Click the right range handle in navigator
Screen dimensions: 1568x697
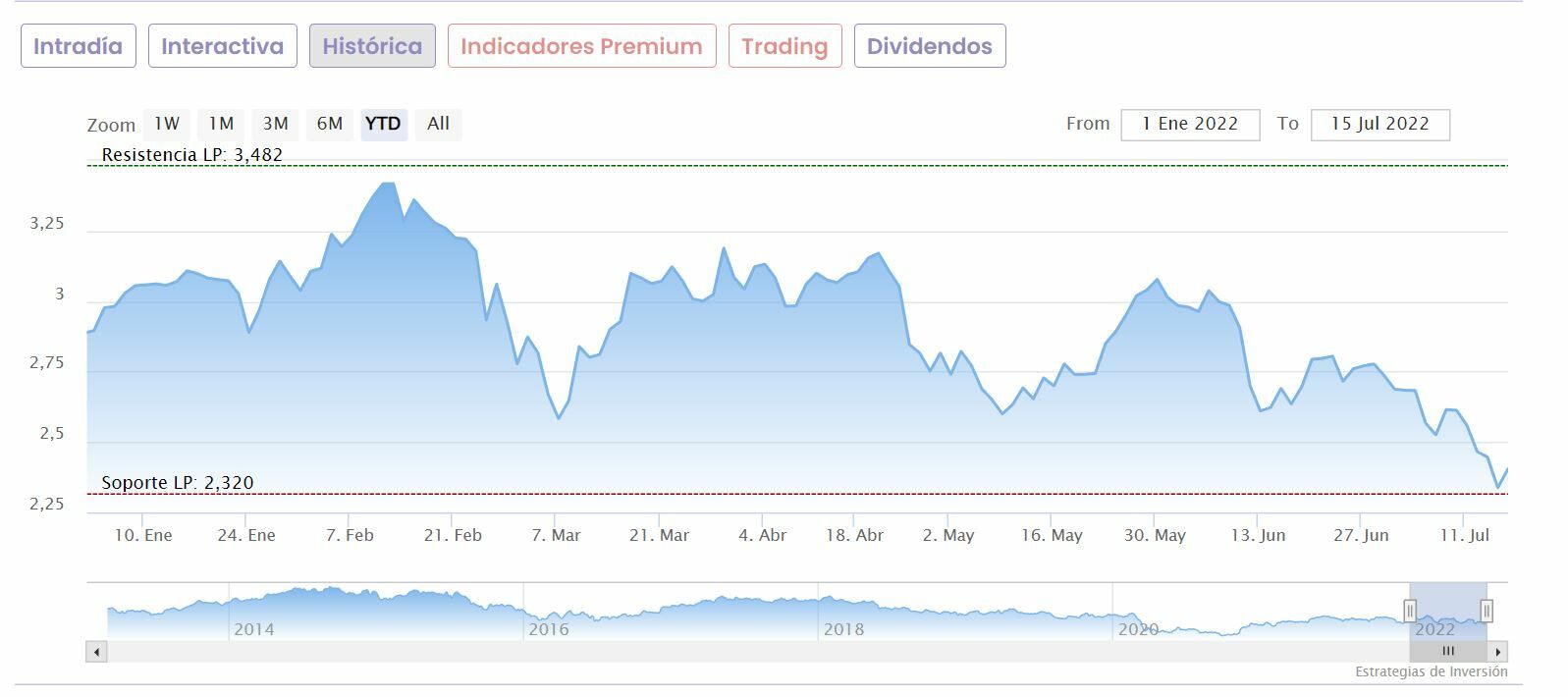point(1487,611)
